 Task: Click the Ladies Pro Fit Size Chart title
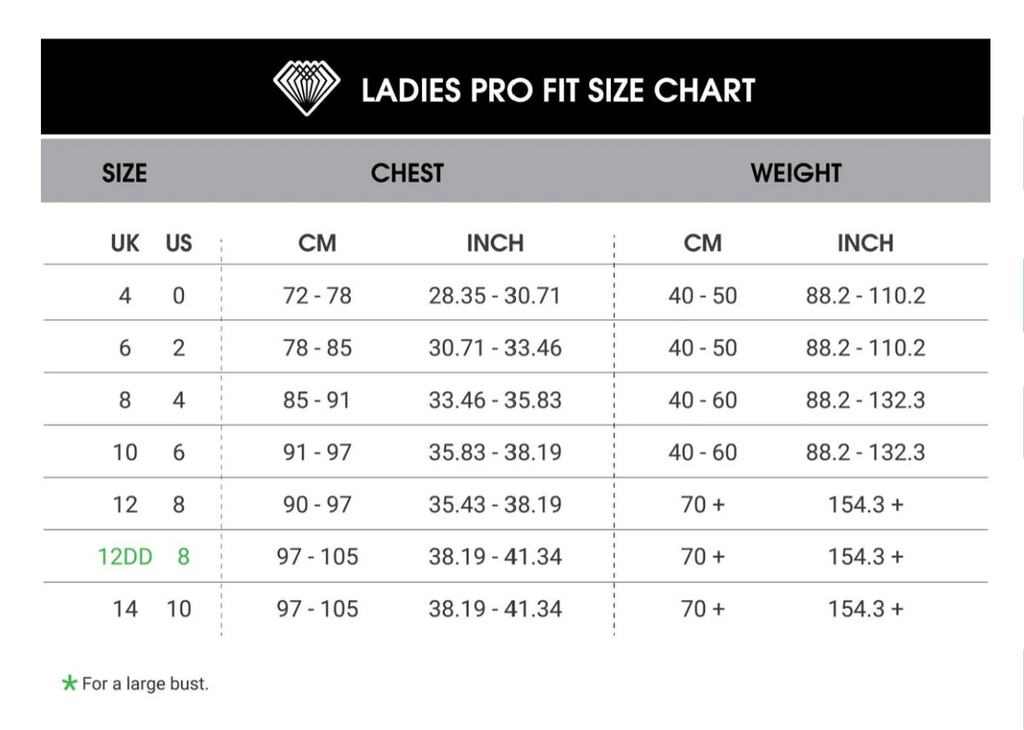(x=558, y=90)
